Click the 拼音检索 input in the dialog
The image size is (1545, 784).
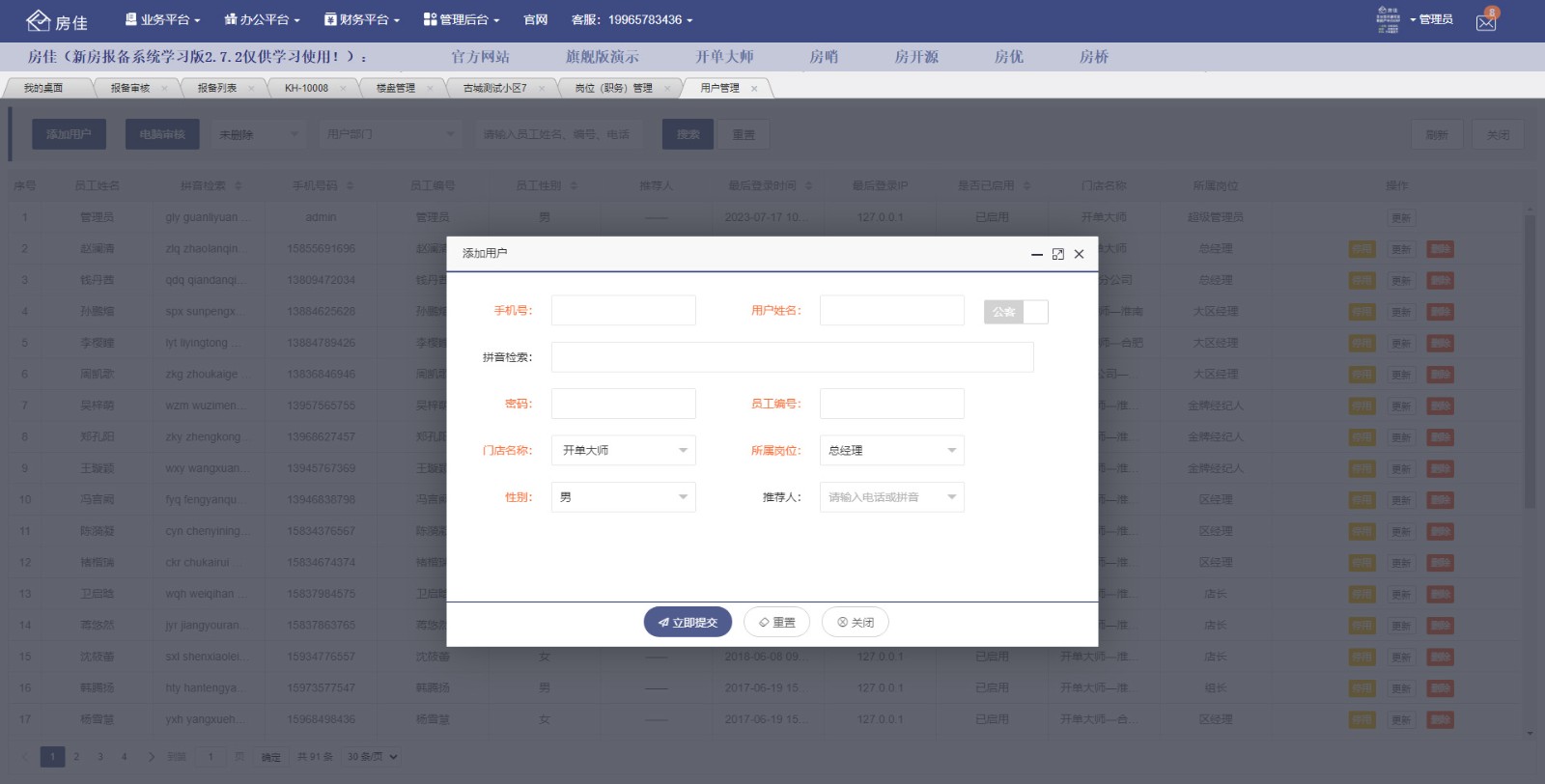793,357
